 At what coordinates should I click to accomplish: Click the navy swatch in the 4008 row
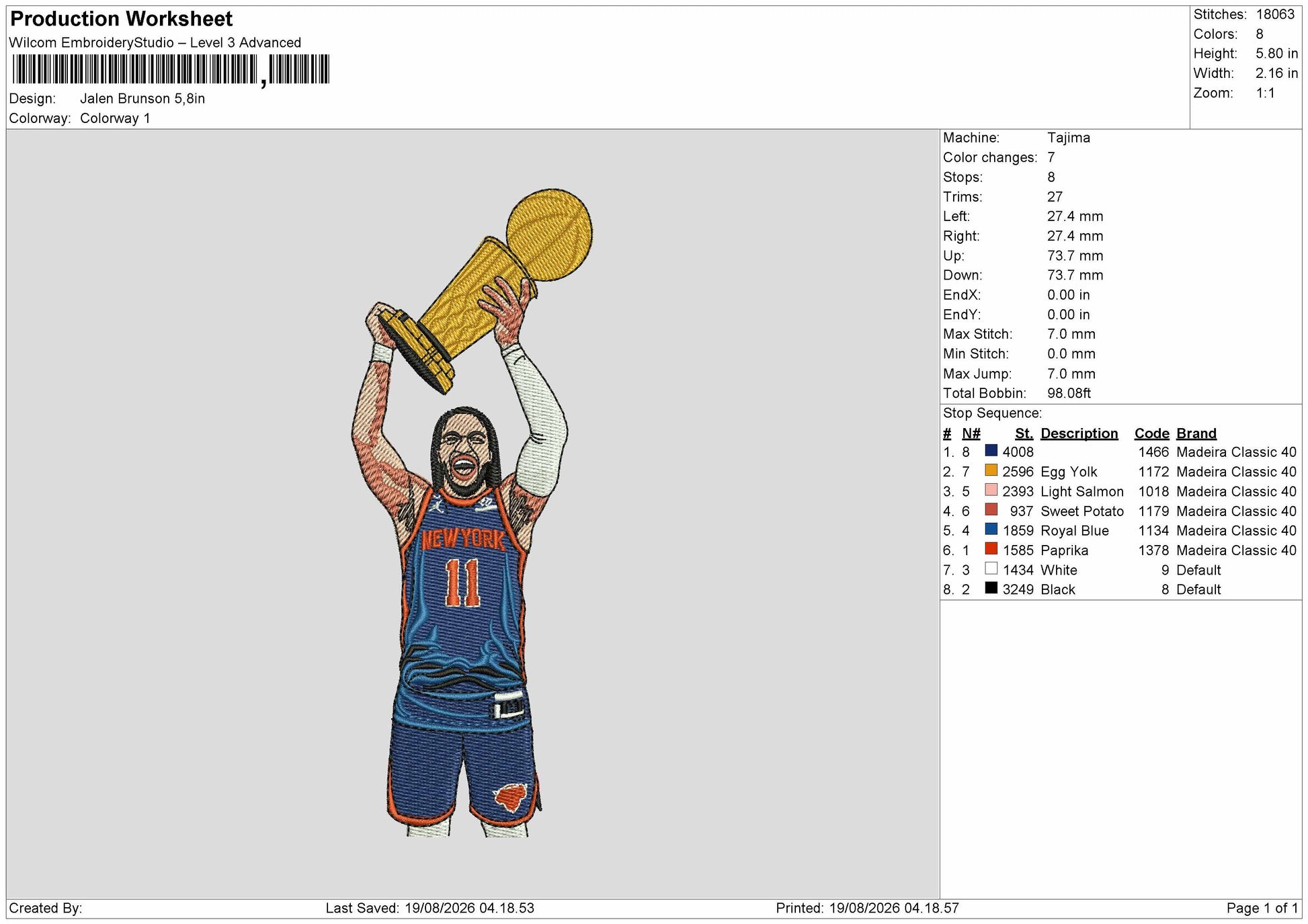coord(991,450)
